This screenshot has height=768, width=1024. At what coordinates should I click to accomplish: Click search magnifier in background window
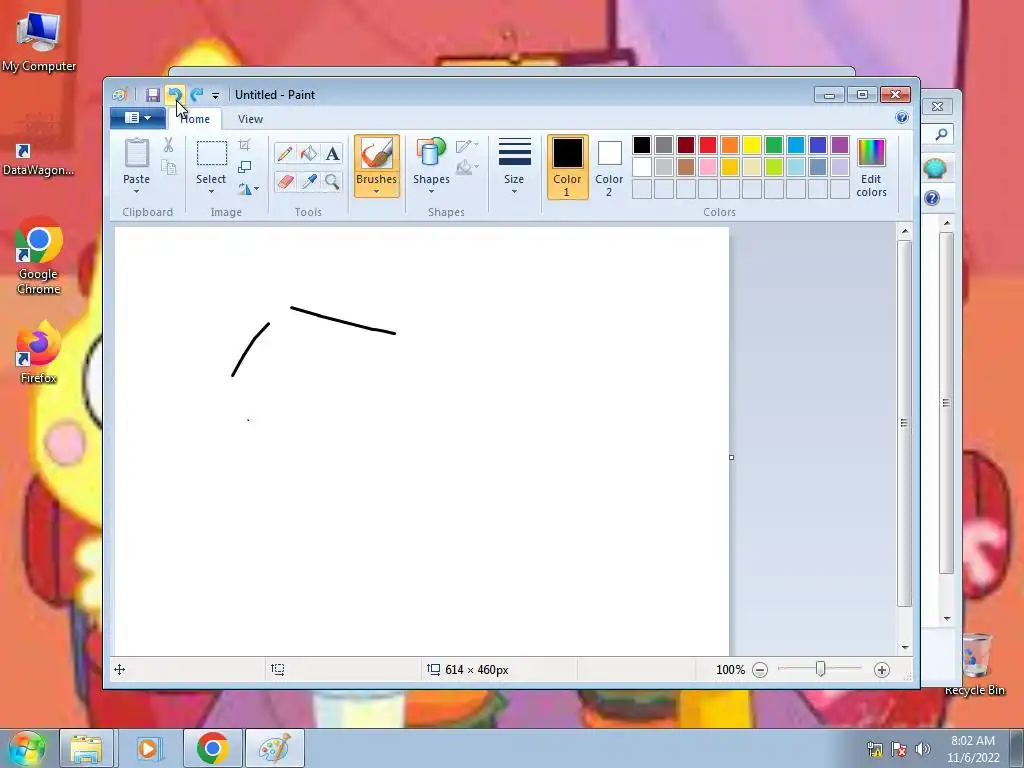click(x=941, y=135)
